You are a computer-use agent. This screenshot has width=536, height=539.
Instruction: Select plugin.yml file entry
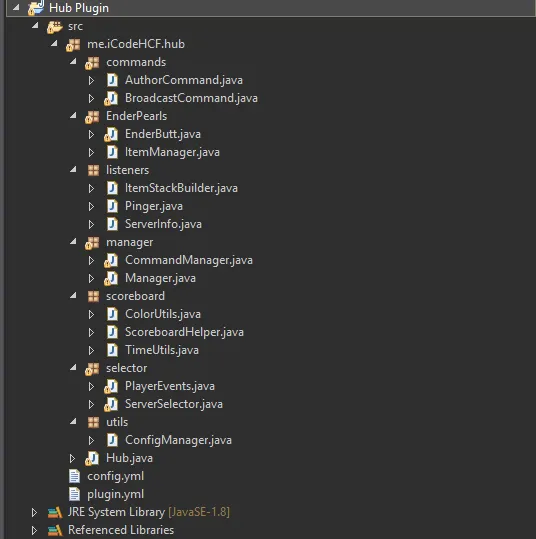(x=116, y=494)
